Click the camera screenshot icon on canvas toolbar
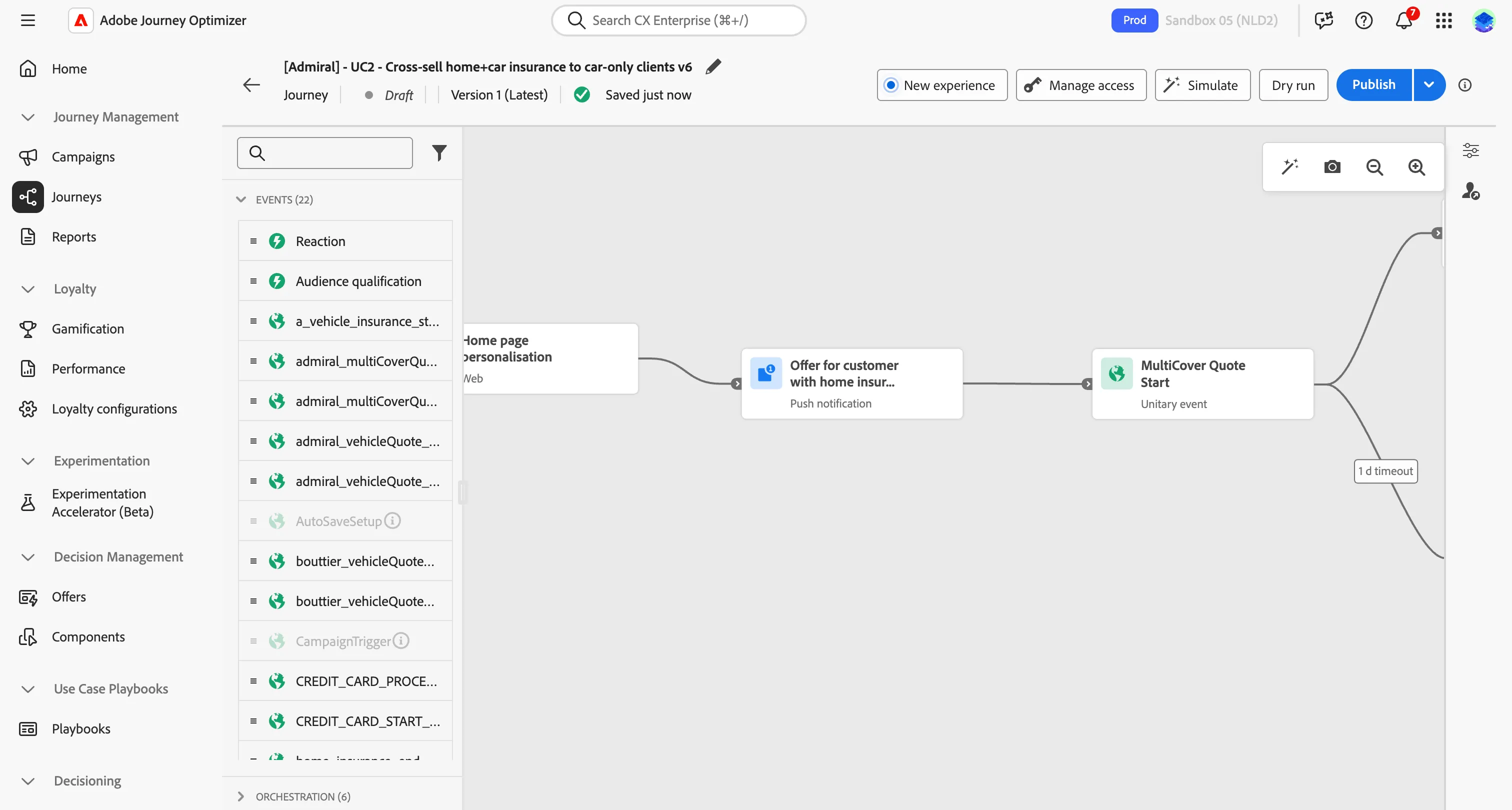Viewport: 1512px width, 810px height. pos(1332,167)
